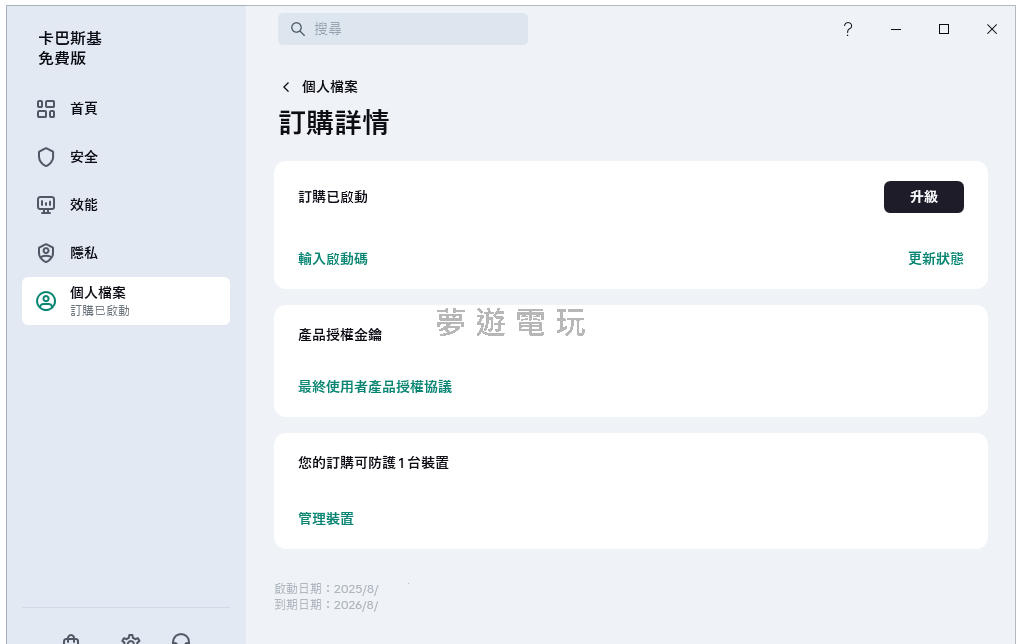Open help via the question mark icon
Viewport: 1022px width, 644px height.
pyautogui.click(x=847, y=29)
